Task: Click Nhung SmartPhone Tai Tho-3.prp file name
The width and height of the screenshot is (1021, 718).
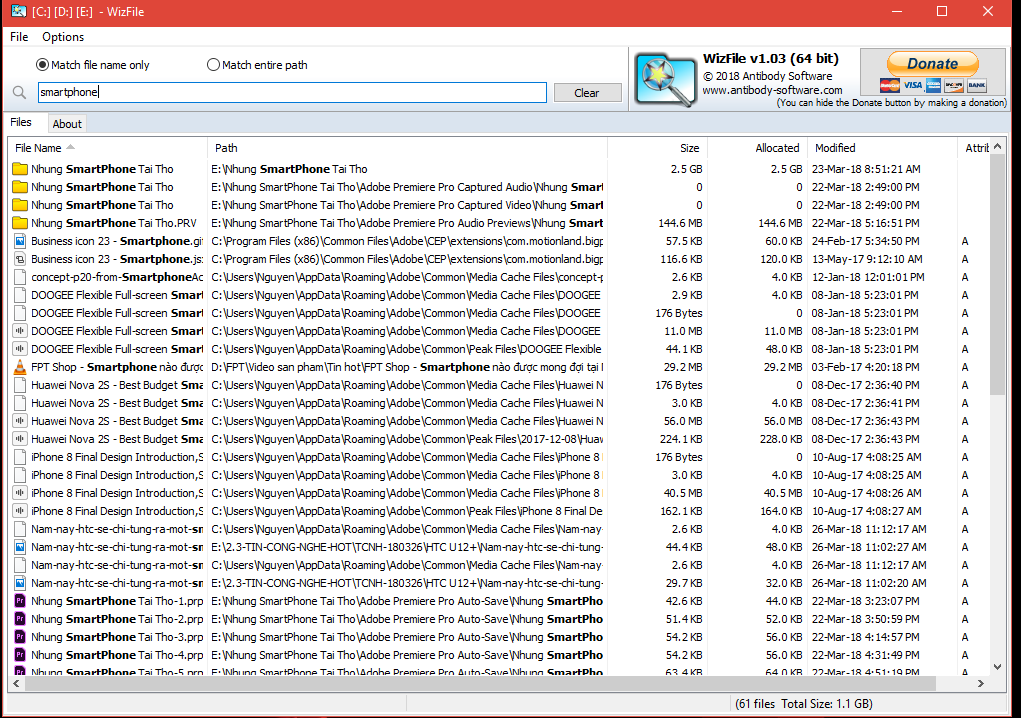Action: [x=117, y=637]
